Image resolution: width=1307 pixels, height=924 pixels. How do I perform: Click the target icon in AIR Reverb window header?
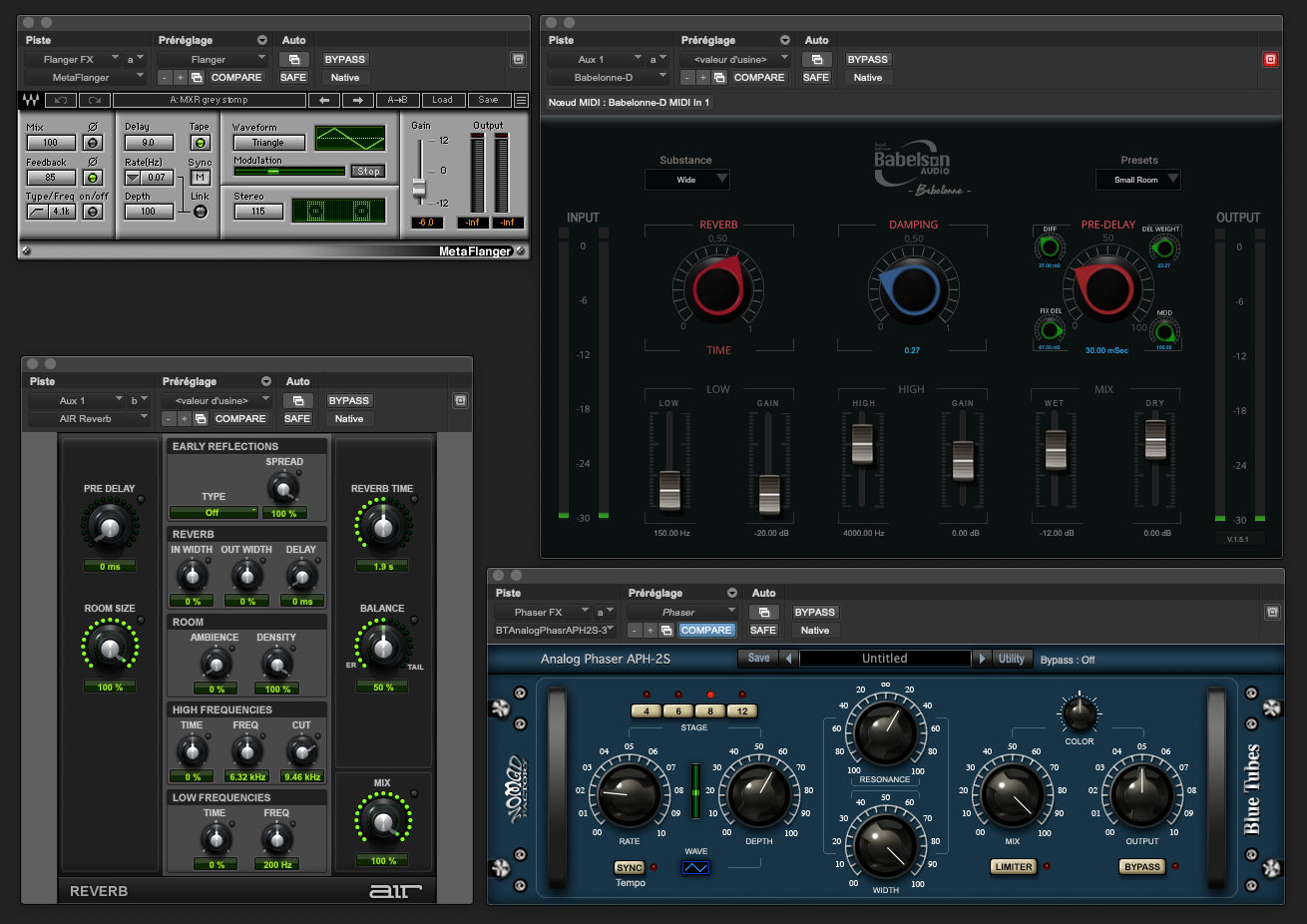[x=460, y=401]
